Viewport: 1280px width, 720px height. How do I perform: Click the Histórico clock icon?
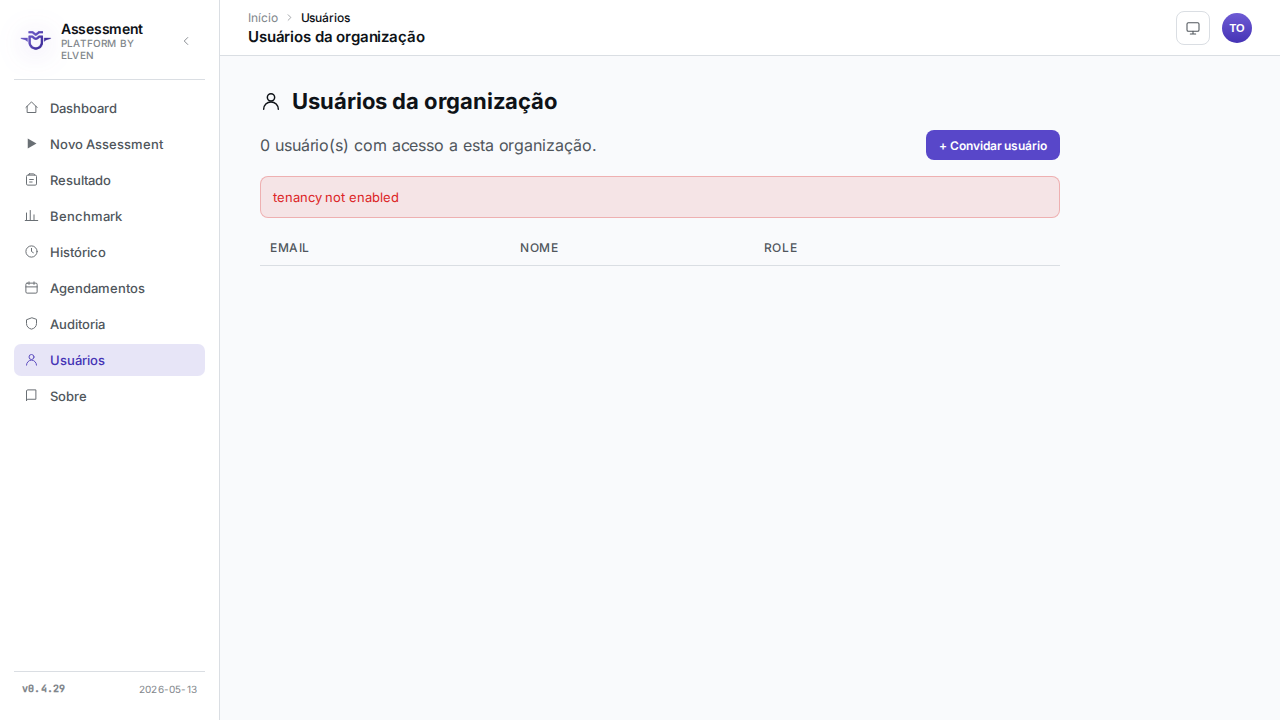[x=31, y=252]
